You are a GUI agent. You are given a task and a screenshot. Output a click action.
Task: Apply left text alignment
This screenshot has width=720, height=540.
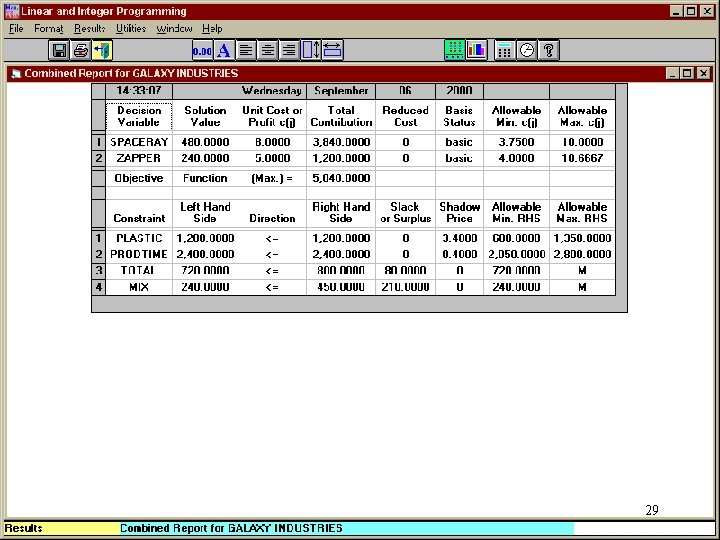point(246,50)
